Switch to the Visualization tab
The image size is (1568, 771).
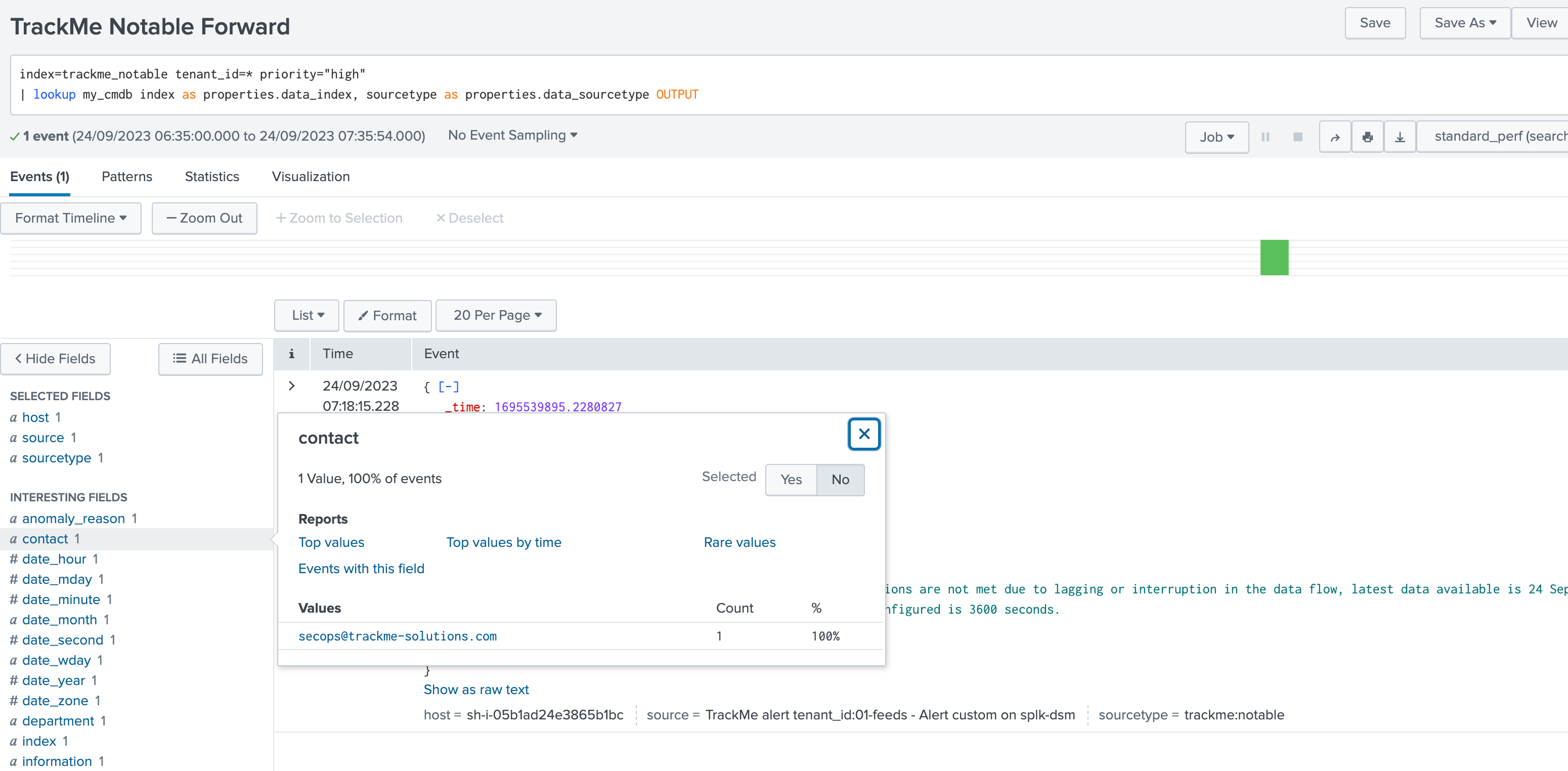coord(311,177)
